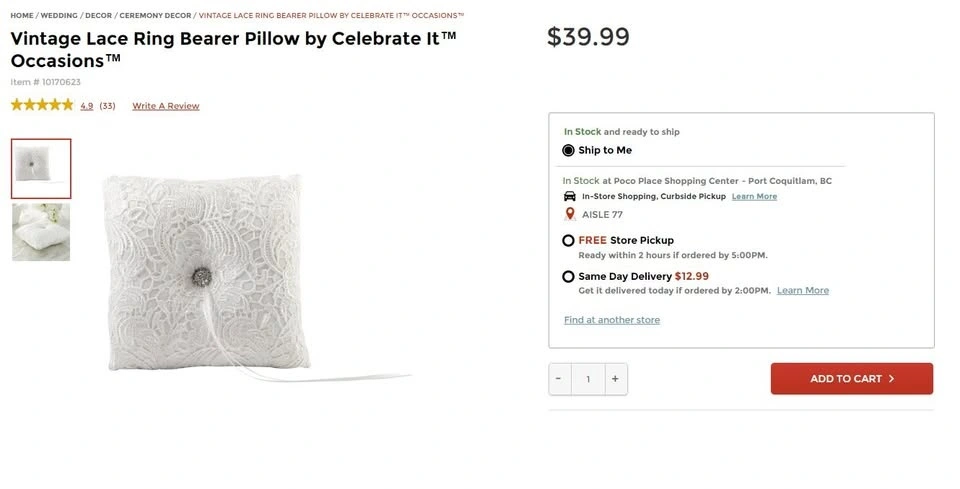Select the first pillow thumbnail
Screen dimensions: 960x489
coord(41,168)
